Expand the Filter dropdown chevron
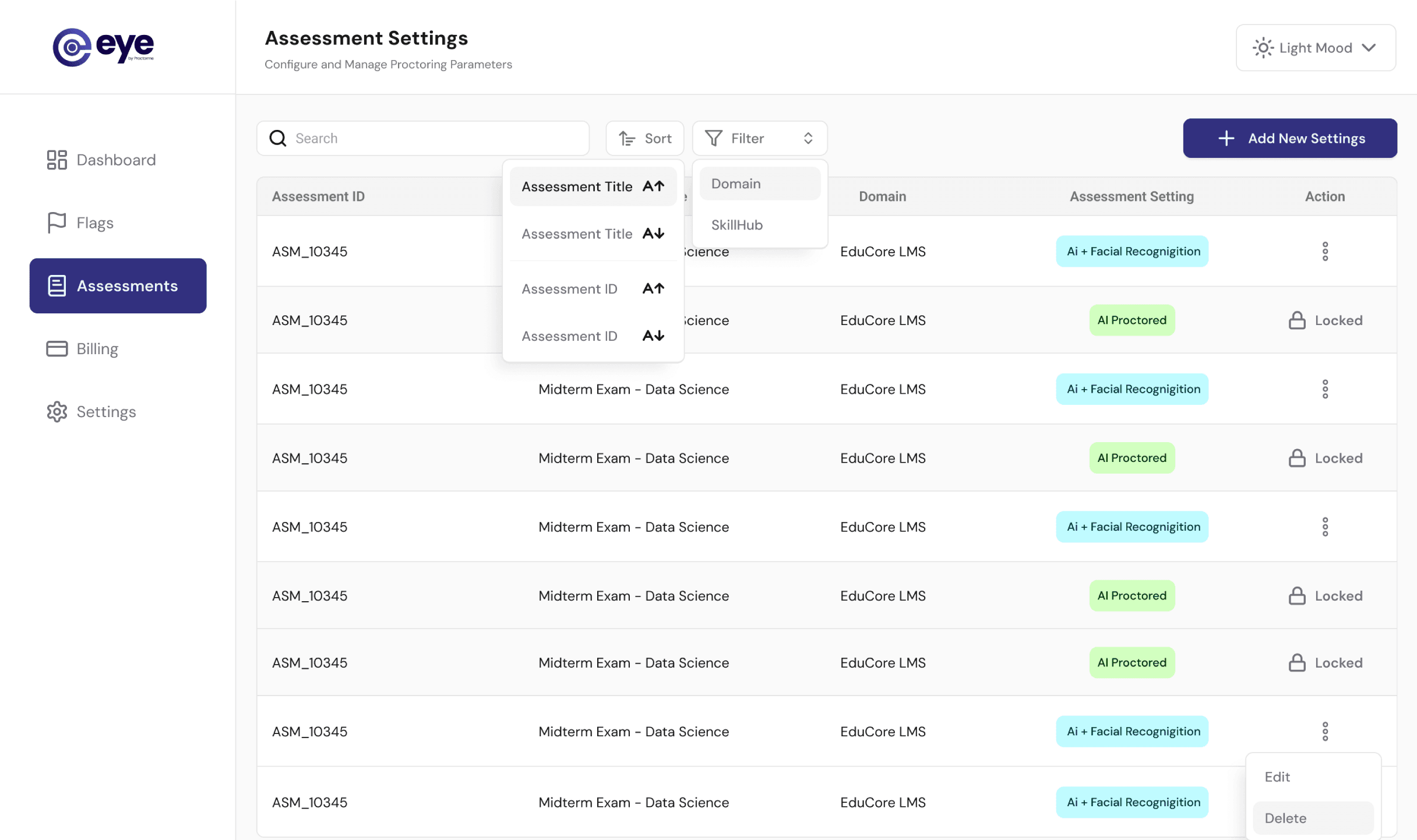 coord(808,138)
